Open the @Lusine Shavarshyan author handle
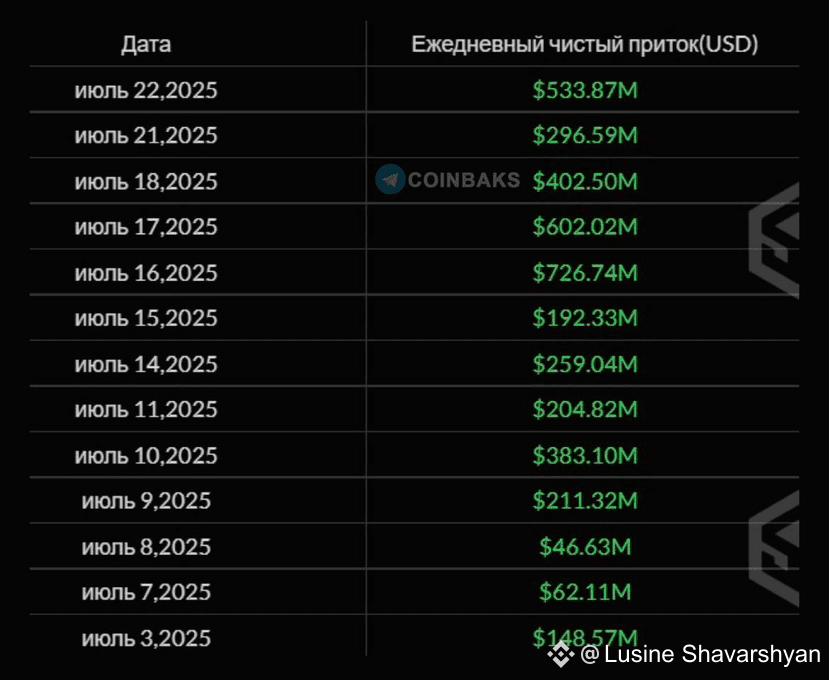829x680 pixels. (700, 655)
